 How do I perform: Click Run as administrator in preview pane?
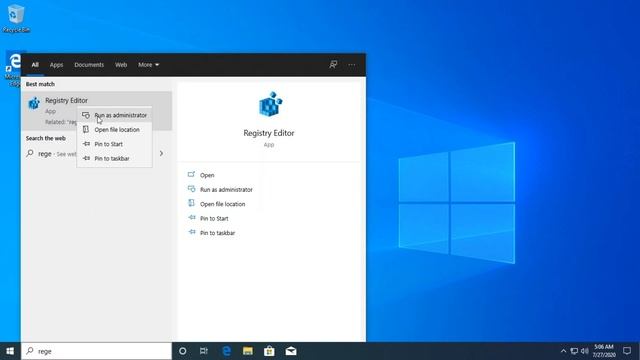(226, 189)
